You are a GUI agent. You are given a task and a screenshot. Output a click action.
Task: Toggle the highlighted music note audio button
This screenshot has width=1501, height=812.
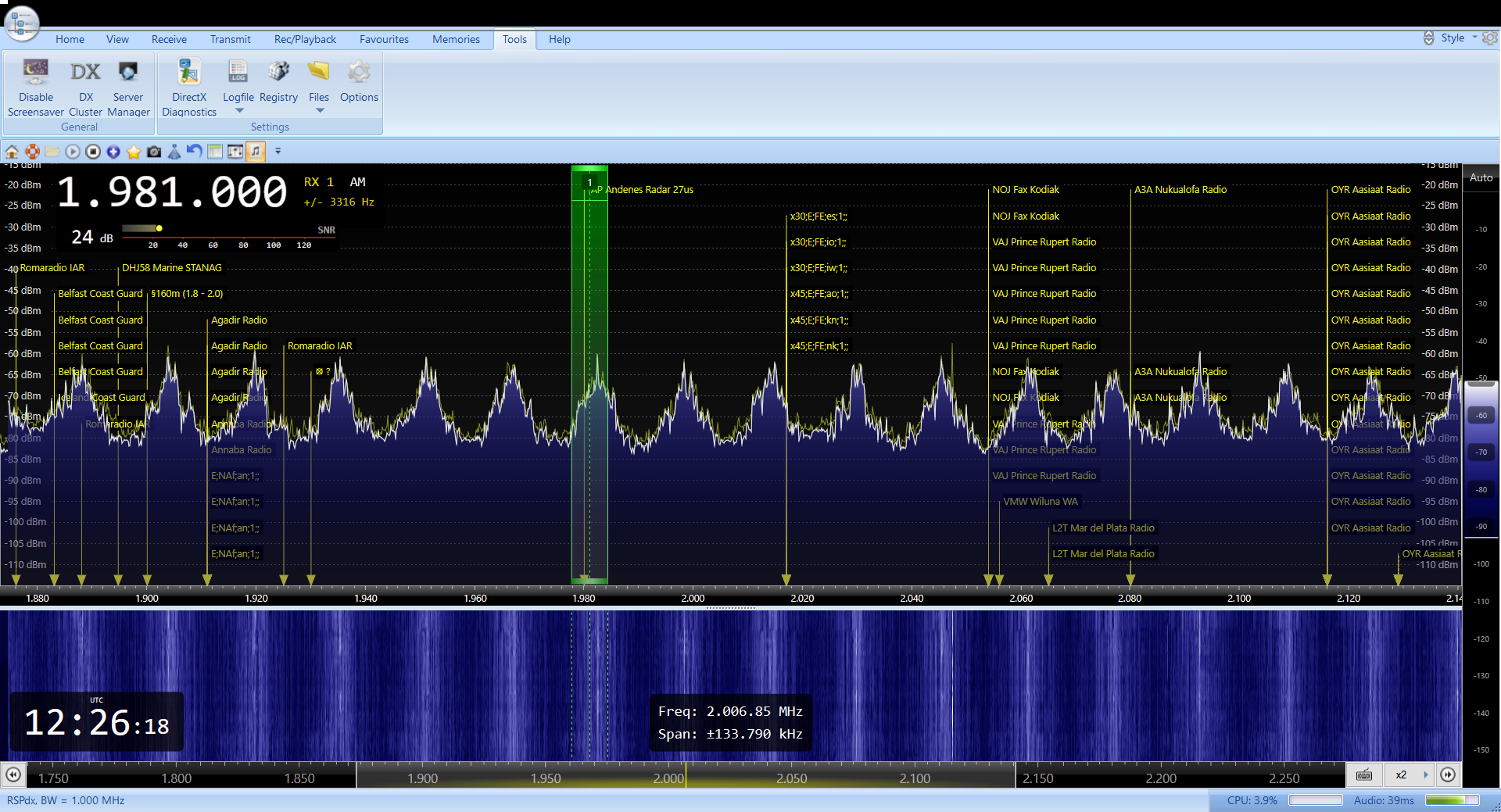(x=256, y=152)
